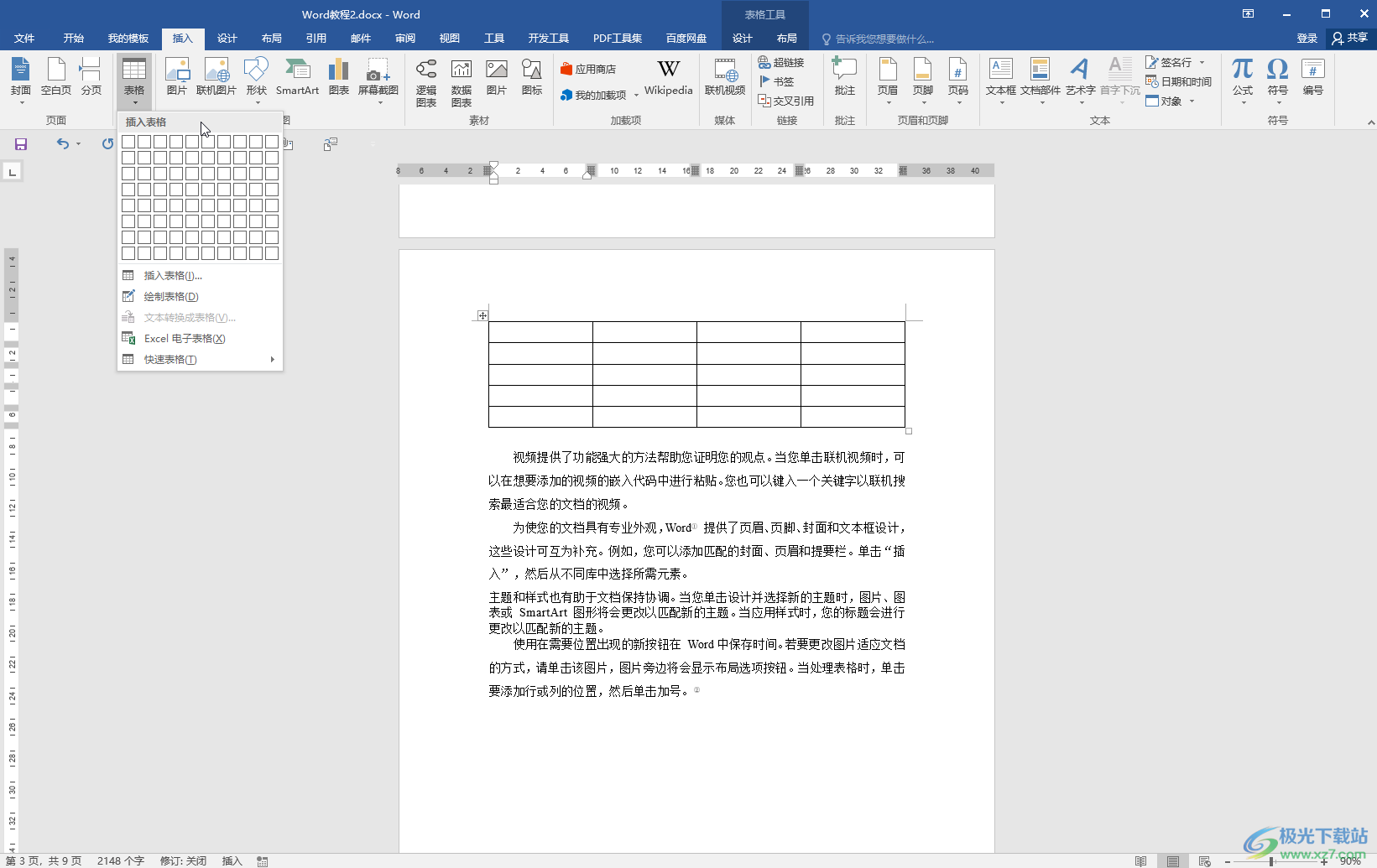Click the zoom slider handle
This screenshot has height=868, width=1377.
[x=1272, y=861]
